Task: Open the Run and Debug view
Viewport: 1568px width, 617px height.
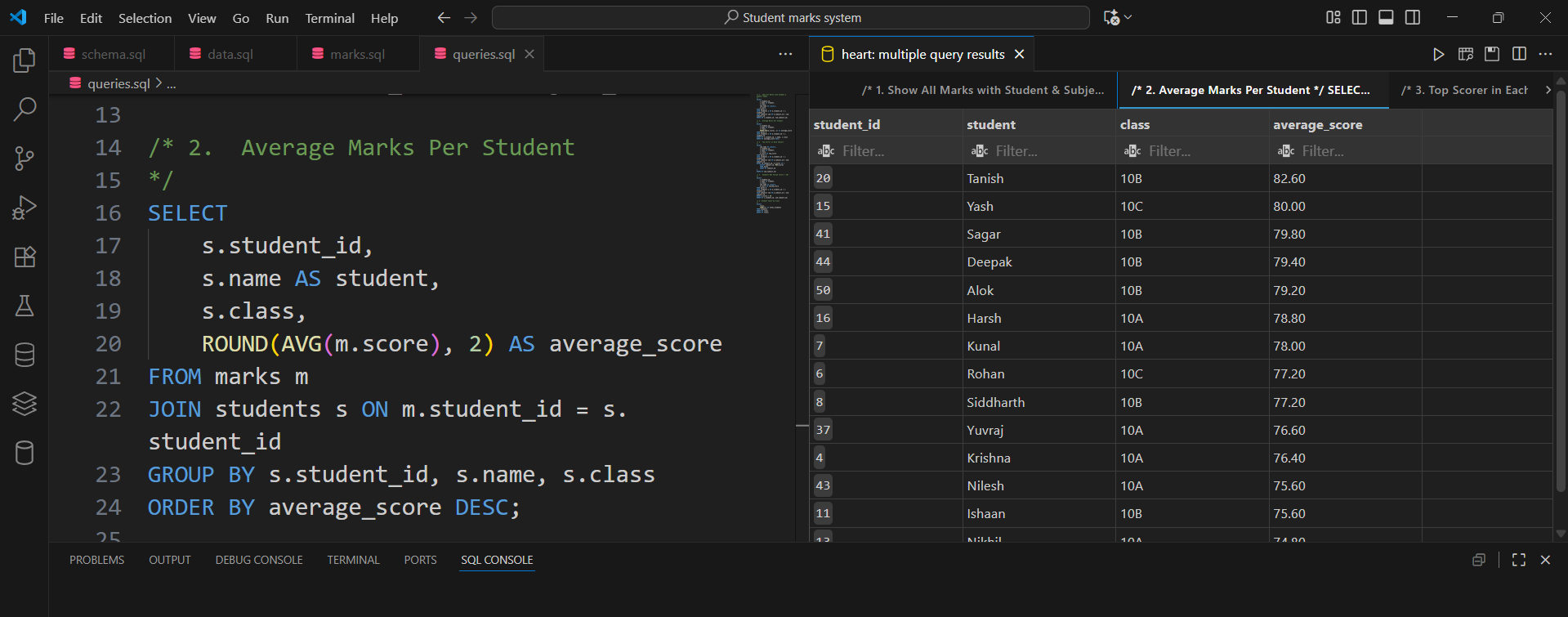Action: (x=25, y=208)
